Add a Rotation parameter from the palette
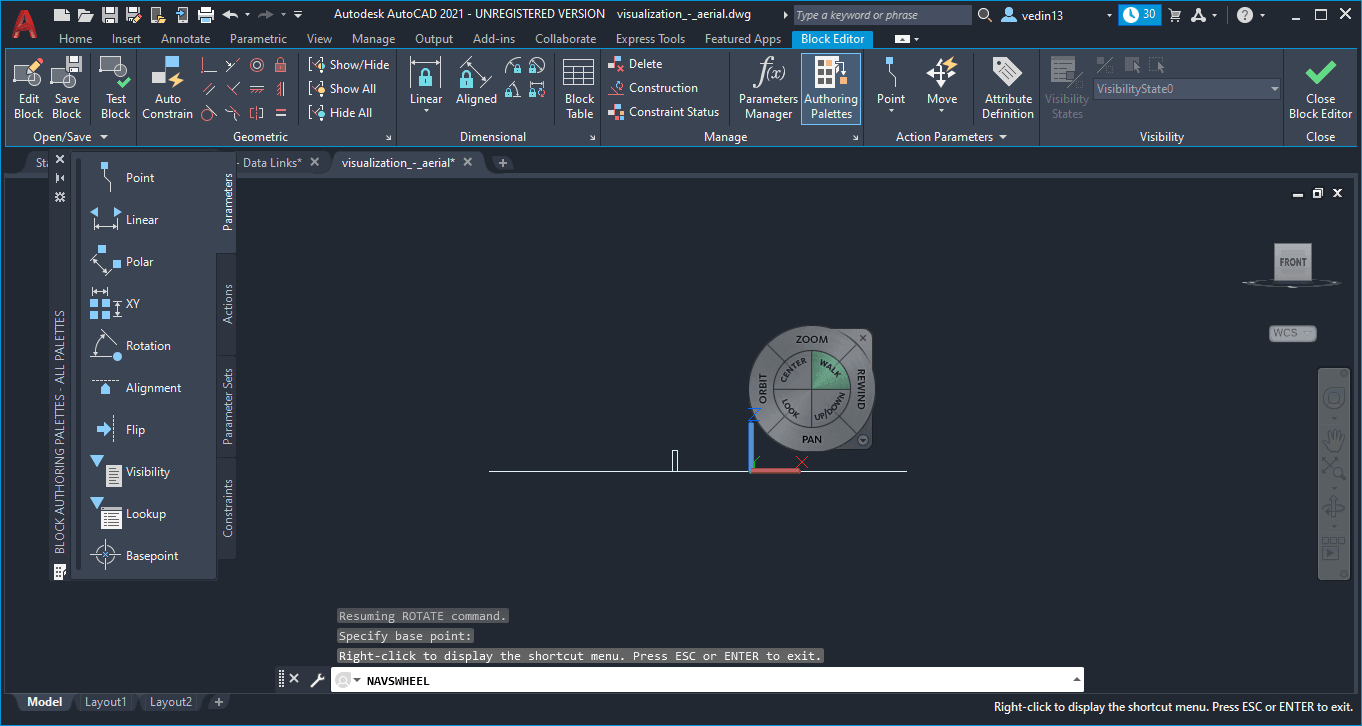Screen dimensions: 1362x726 pos(130,346)
